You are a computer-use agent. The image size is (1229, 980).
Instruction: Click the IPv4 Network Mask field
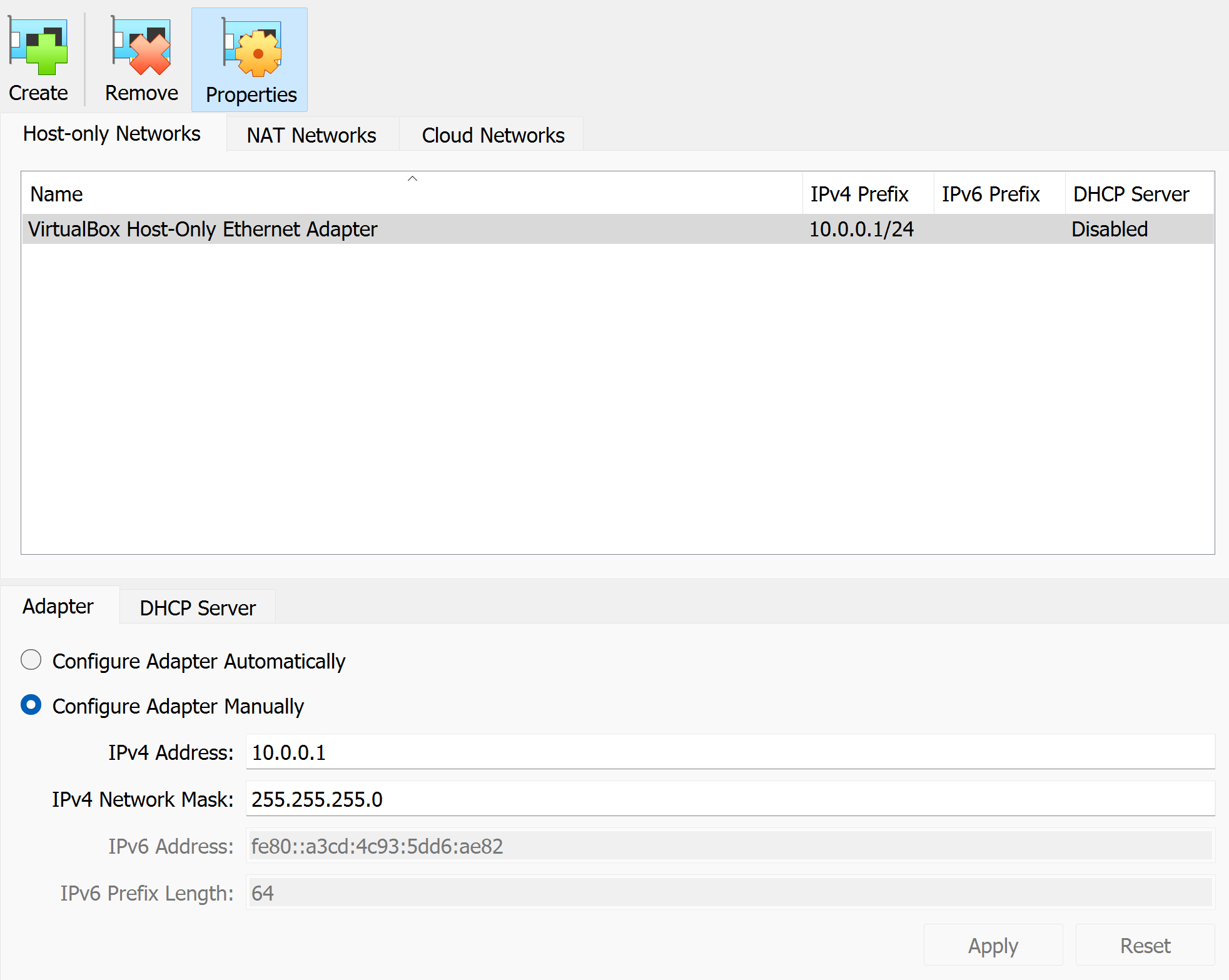click(x=729, y=799)
